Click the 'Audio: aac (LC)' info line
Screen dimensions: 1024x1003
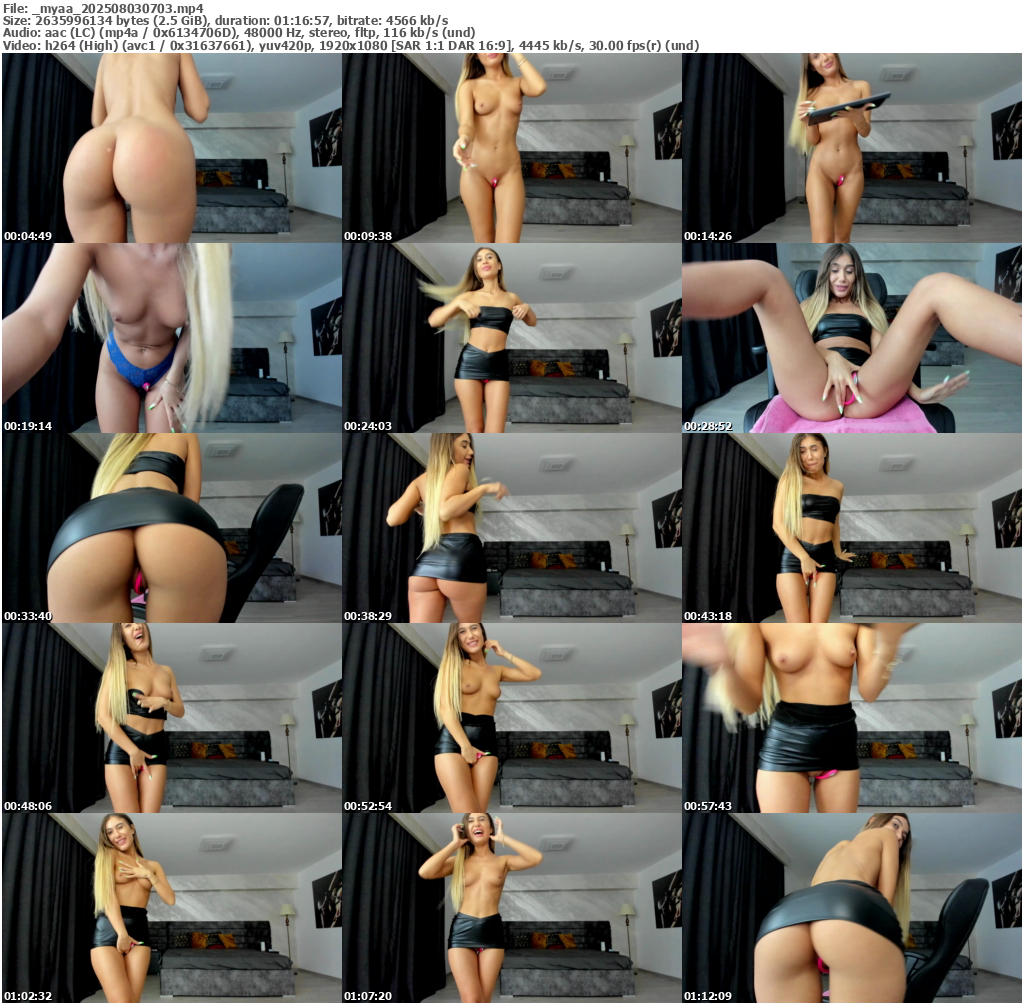click(x=239, y=33)
